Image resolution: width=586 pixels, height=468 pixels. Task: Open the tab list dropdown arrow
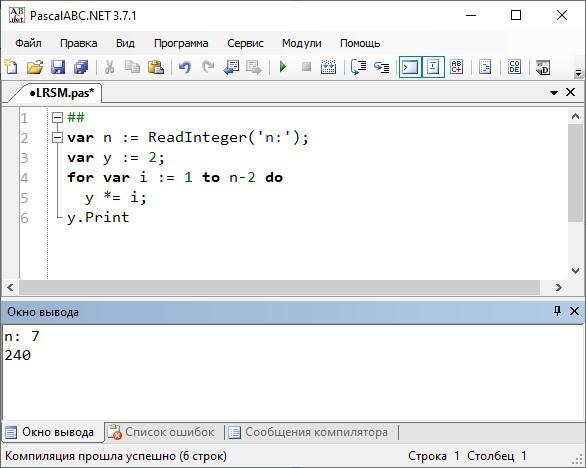pos(554,92)
